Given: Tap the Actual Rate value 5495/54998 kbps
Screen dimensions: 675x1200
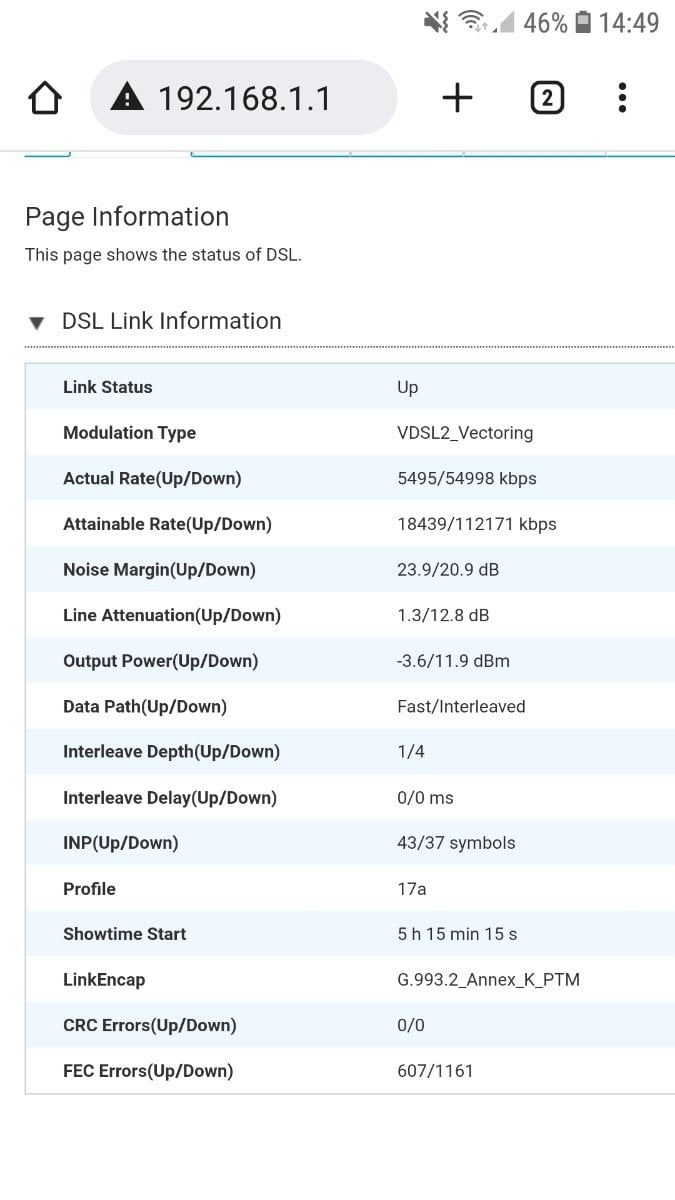Looking at the screenshot, I should (467, 479).
